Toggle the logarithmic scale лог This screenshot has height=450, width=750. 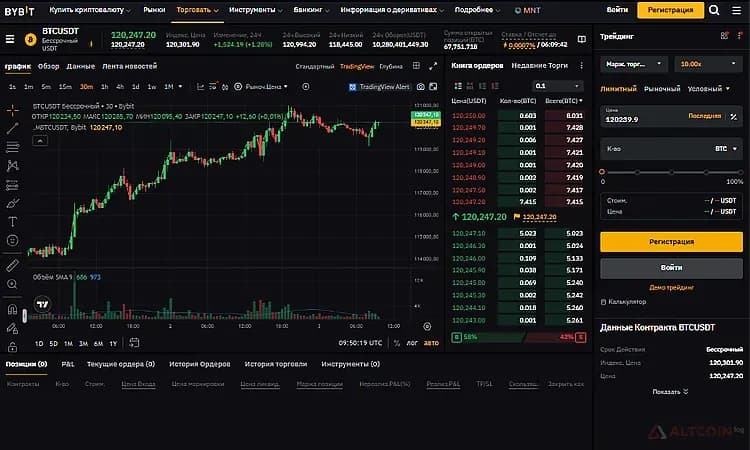(412, 343)
